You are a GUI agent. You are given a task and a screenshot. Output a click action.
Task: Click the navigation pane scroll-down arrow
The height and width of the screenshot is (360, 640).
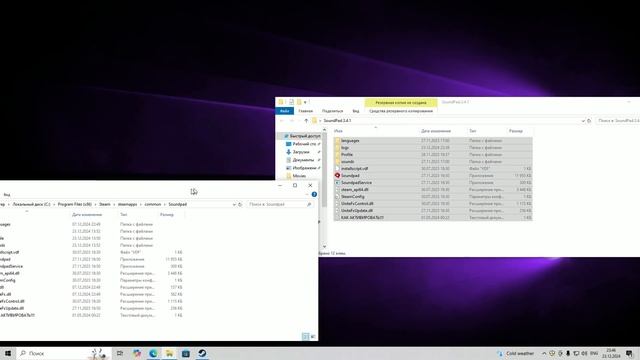tap(324, 246)
